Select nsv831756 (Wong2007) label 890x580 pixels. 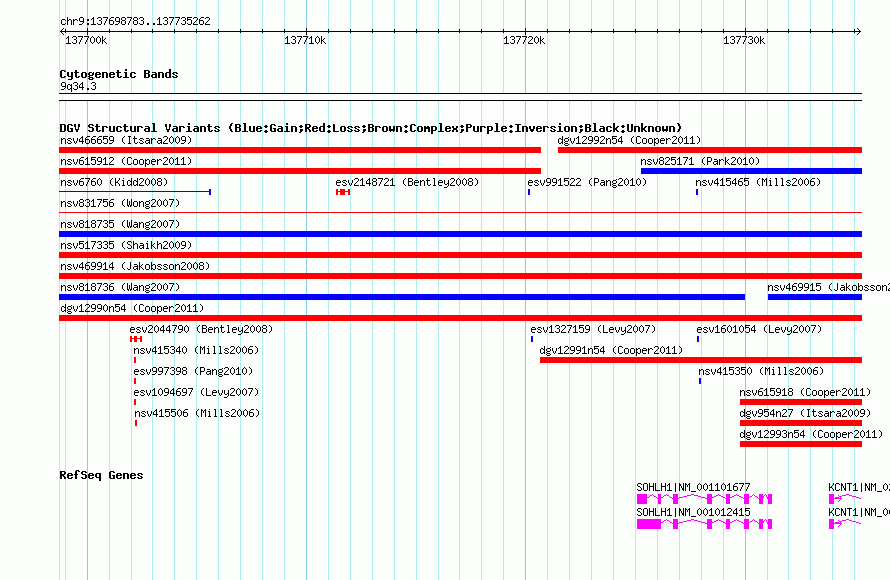(x=120, y=203)
